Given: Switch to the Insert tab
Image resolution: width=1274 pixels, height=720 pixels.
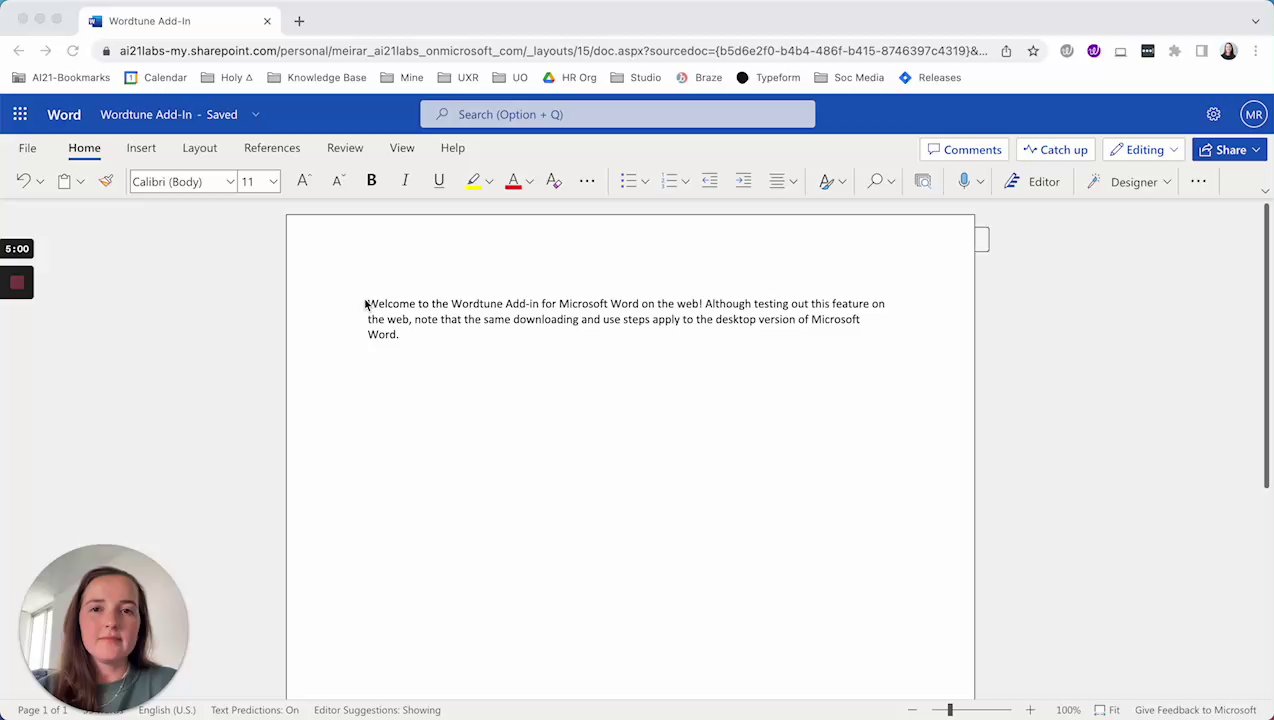Looking at the screenshot, I should (x=141, y=148).
